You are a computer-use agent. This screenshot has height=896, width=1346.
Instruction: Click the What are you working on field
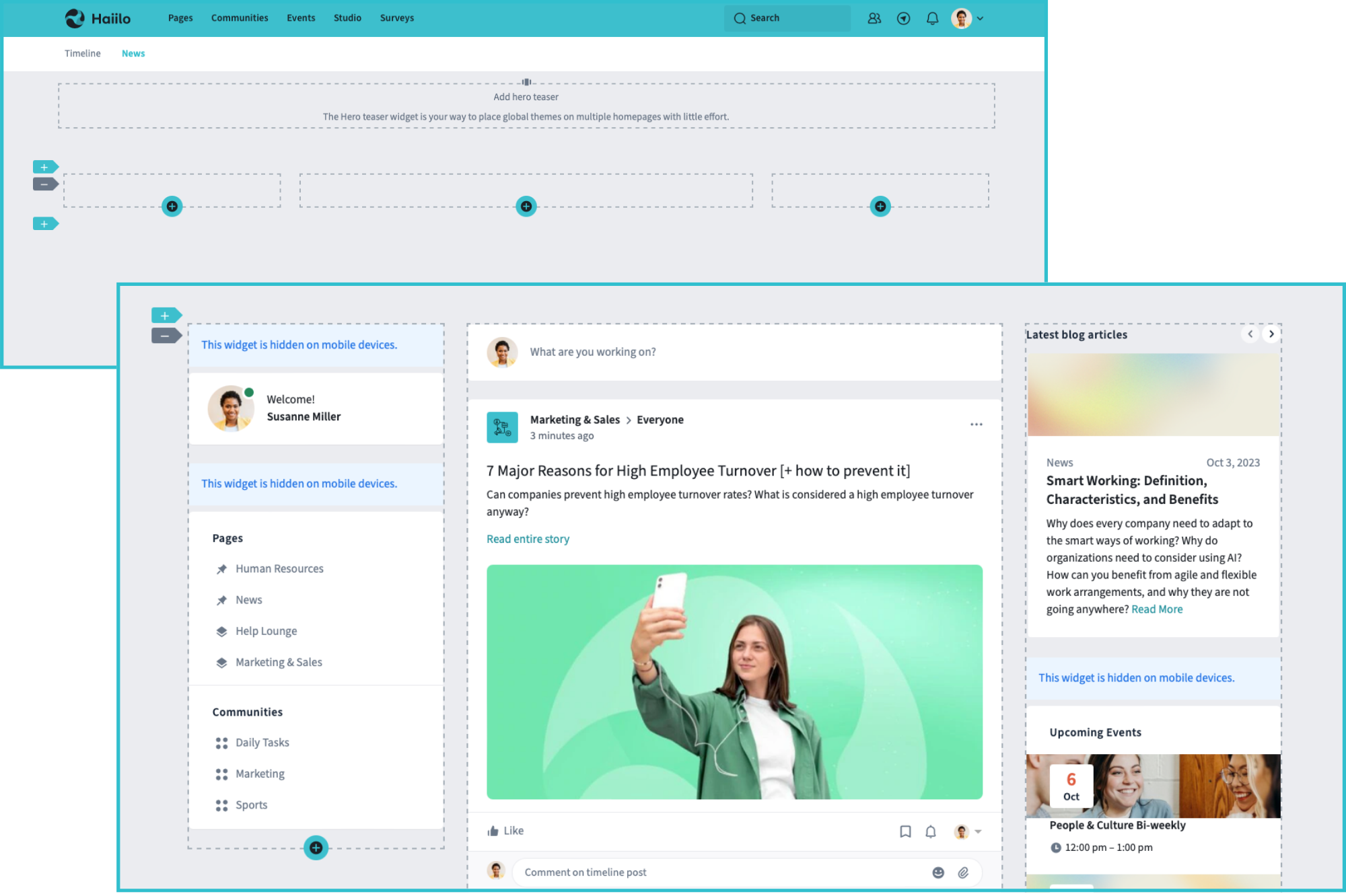click(592, 352)
